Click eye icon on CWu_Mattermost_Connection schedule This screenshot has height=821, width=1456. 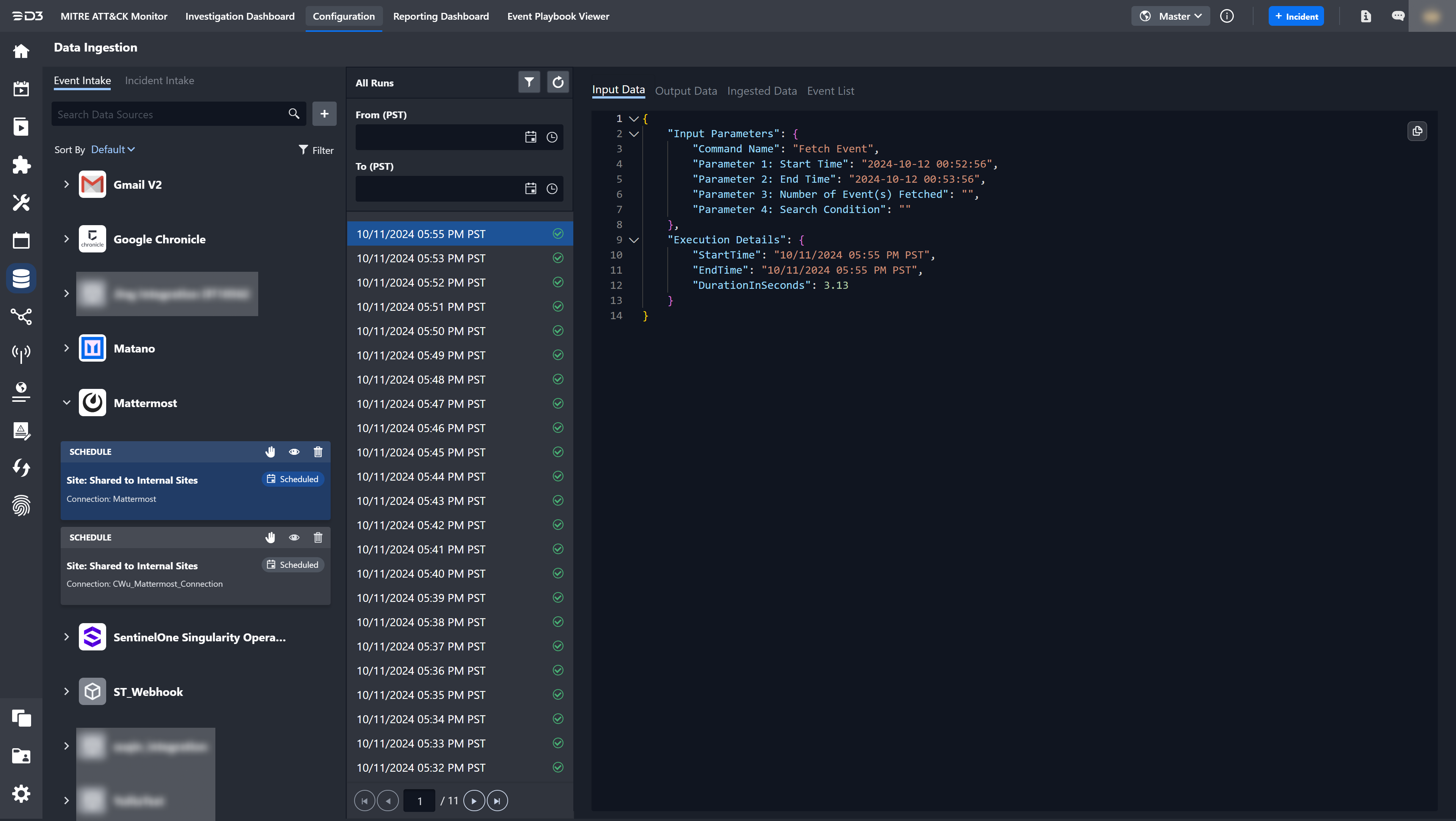[x=294, y=537]
